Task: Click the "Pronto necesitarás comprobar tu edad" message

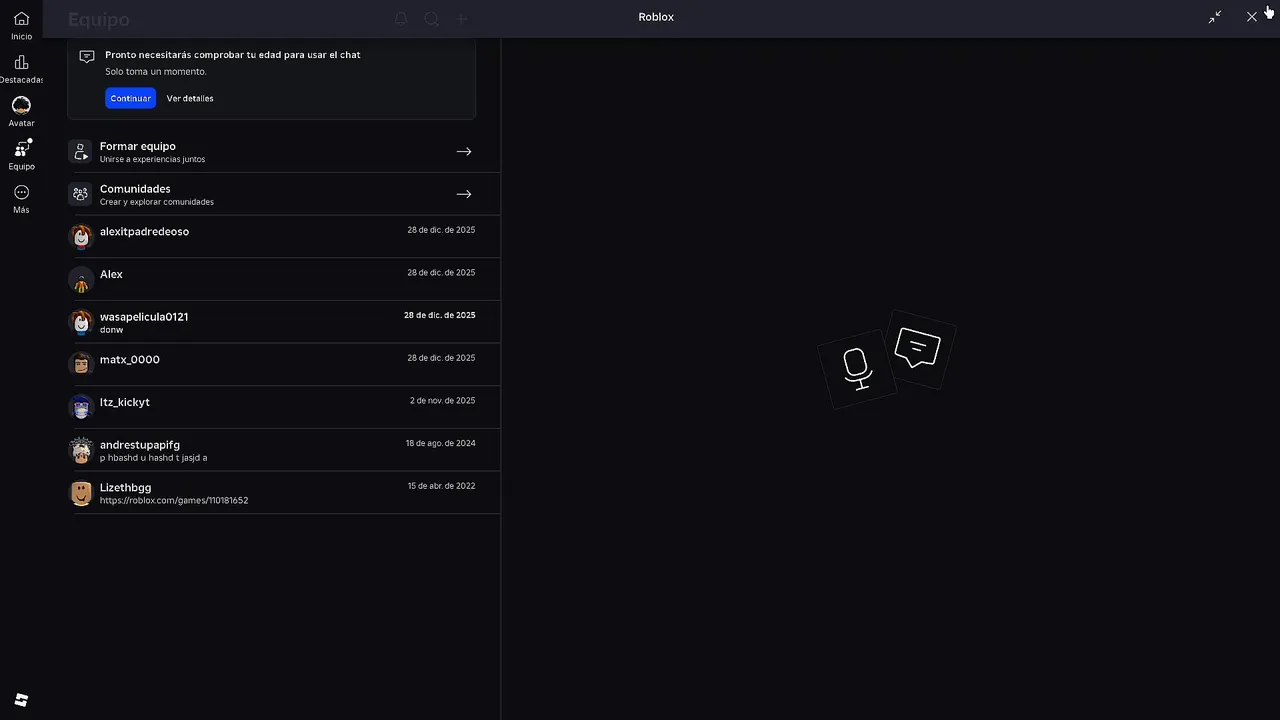Action: pyautogui.click(x=233, y=55)
